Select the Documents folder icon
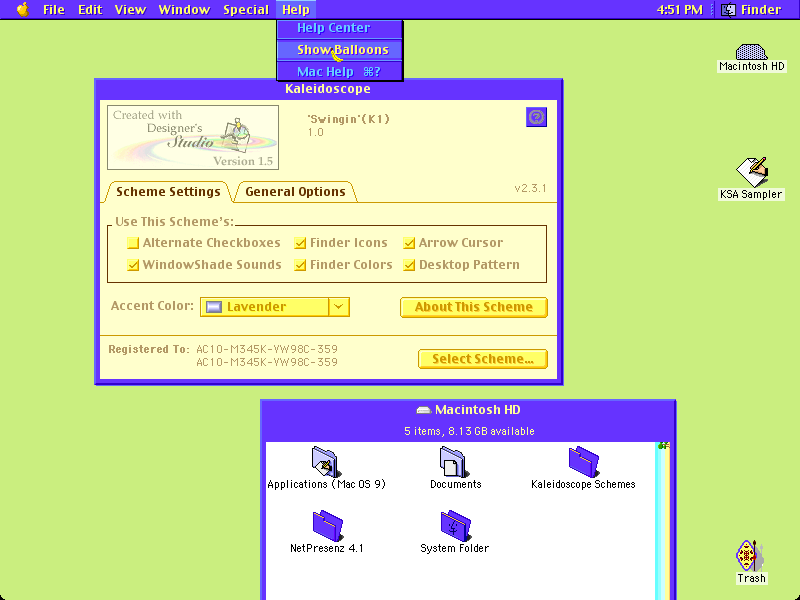Viewport: 800px width, 600px height. pos(454,461)
